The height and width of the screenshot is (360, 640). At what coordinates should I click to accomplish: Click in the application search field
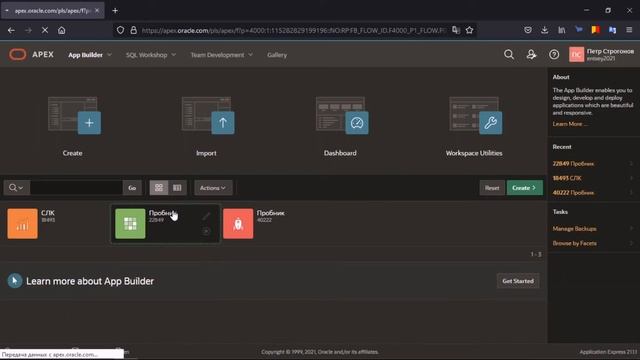[x=76, y=188]
